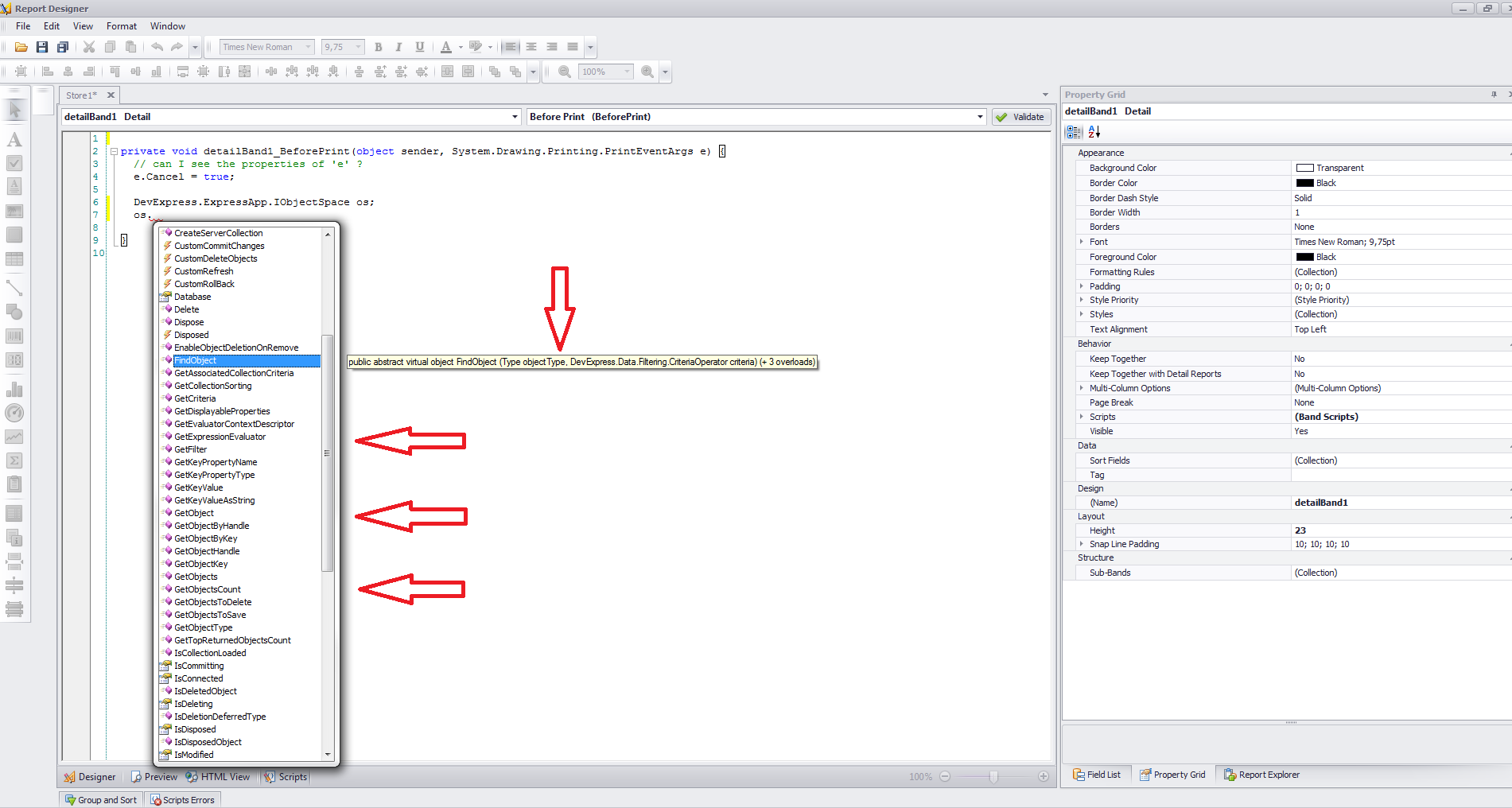Click the Align Tops layout icon
This screenshot has height=808, width=1512.
(115, 72)
